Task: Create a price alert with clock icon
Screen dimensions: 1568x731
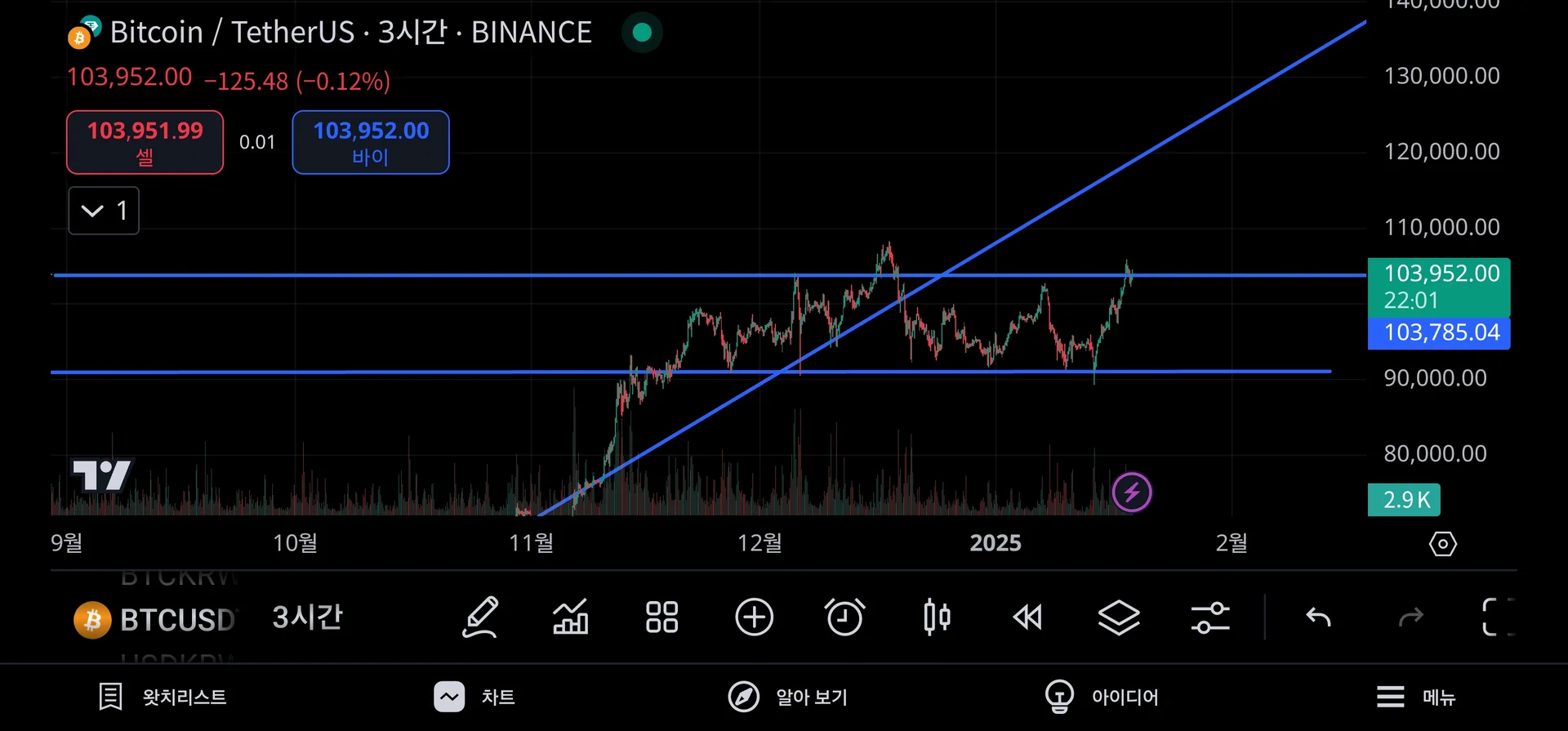Action: click(844, 617)
